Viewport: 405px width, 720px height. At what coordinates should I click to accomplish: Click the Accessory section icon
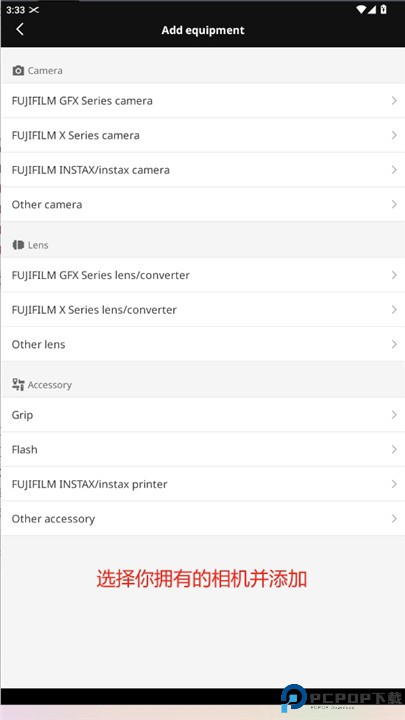18,384
